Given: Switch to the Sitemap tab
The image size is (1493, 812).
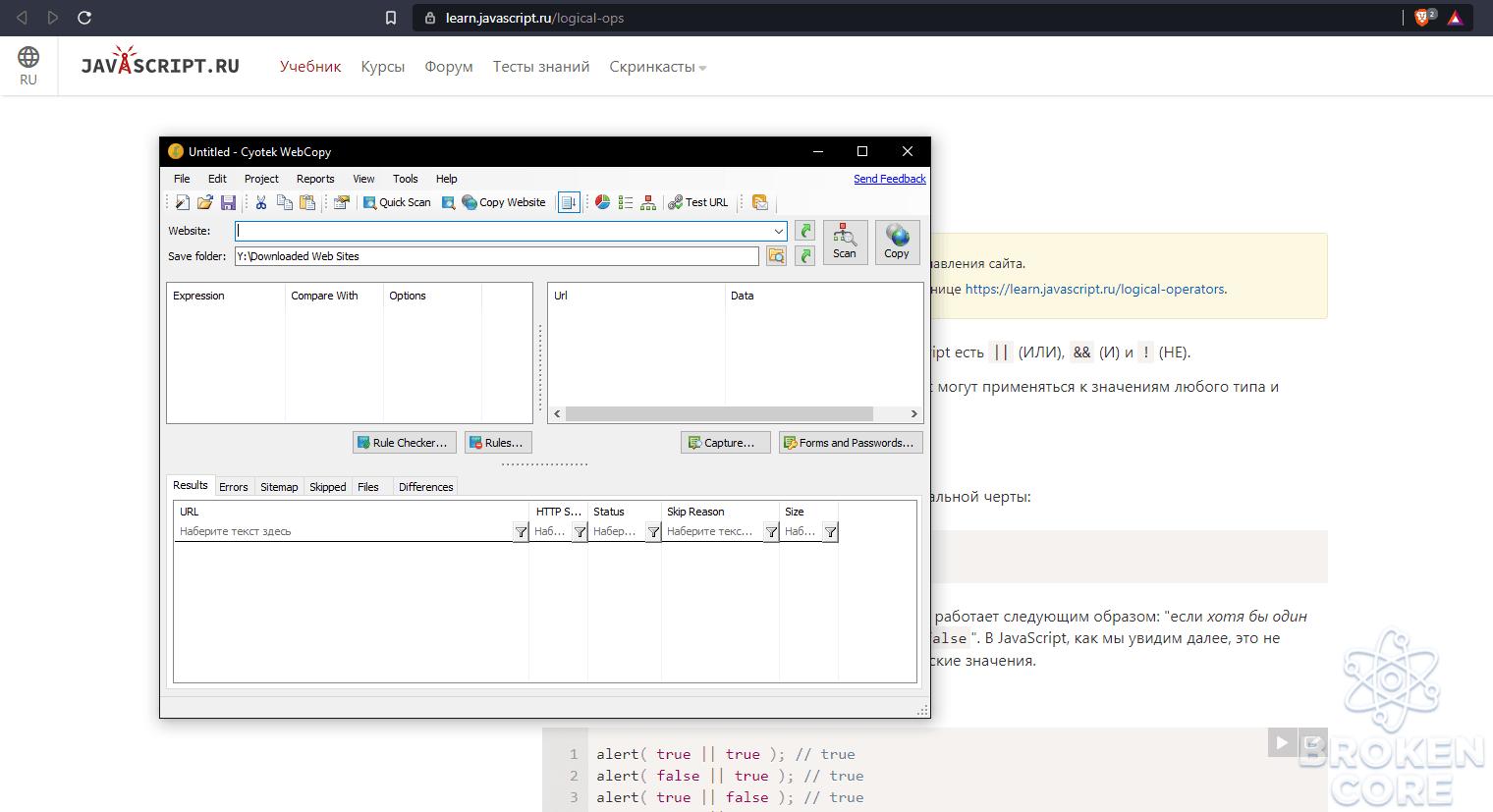Looking at the screenshot, I should [279, 487].
